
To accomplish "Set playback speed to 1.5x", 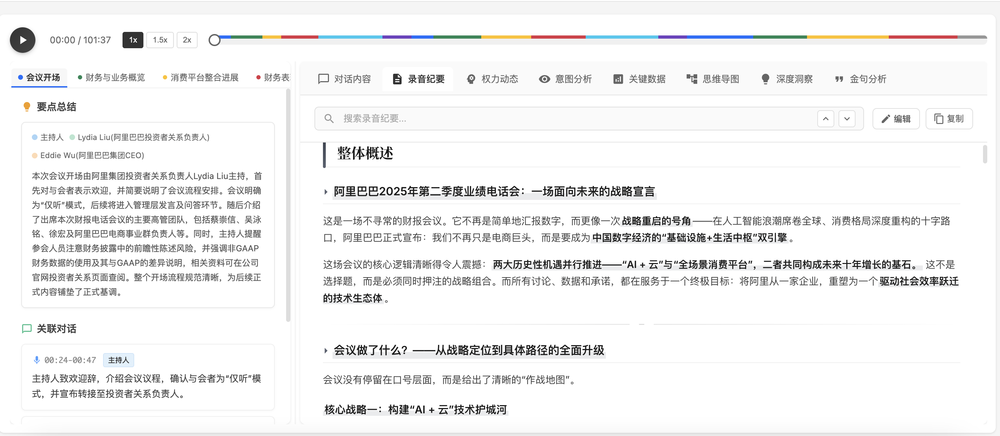I will (x=160, y=40).
